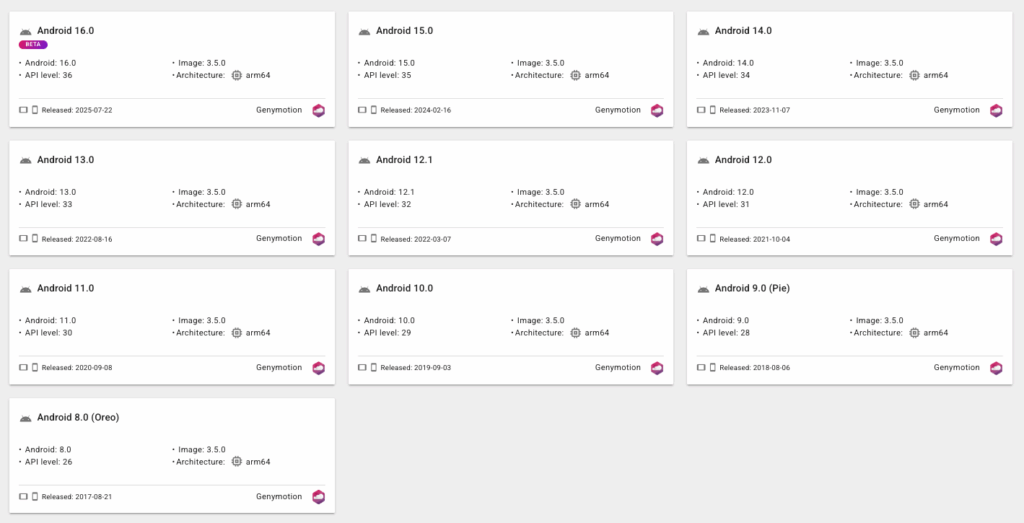Click the Genymotion logo on Android 12.0 card
1024x523 pixels.
tap(996, 239)
